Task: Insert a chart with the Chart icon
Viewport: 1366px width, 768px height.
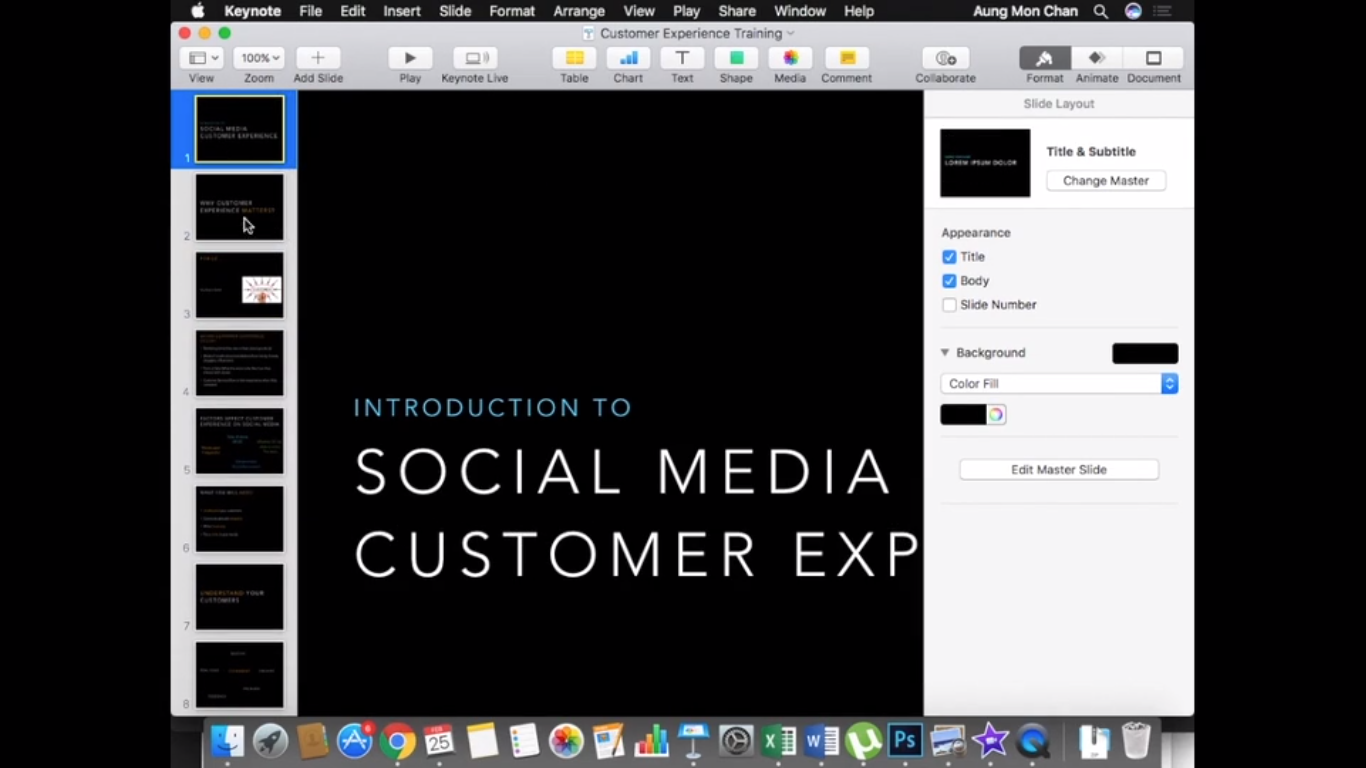Action: pos(628,58)
